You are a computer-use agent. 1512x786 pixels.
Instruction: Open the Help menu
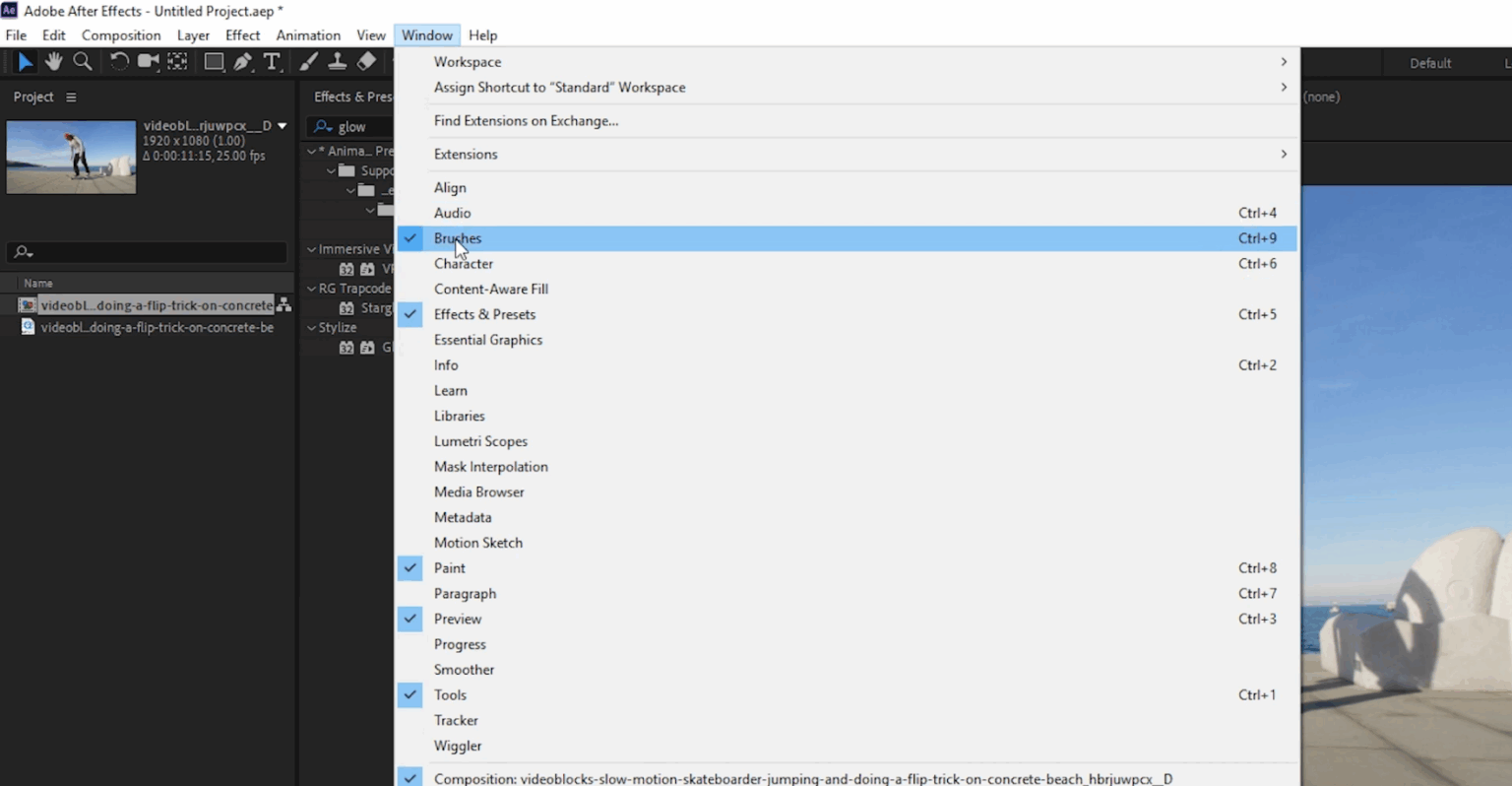[482, 35]
